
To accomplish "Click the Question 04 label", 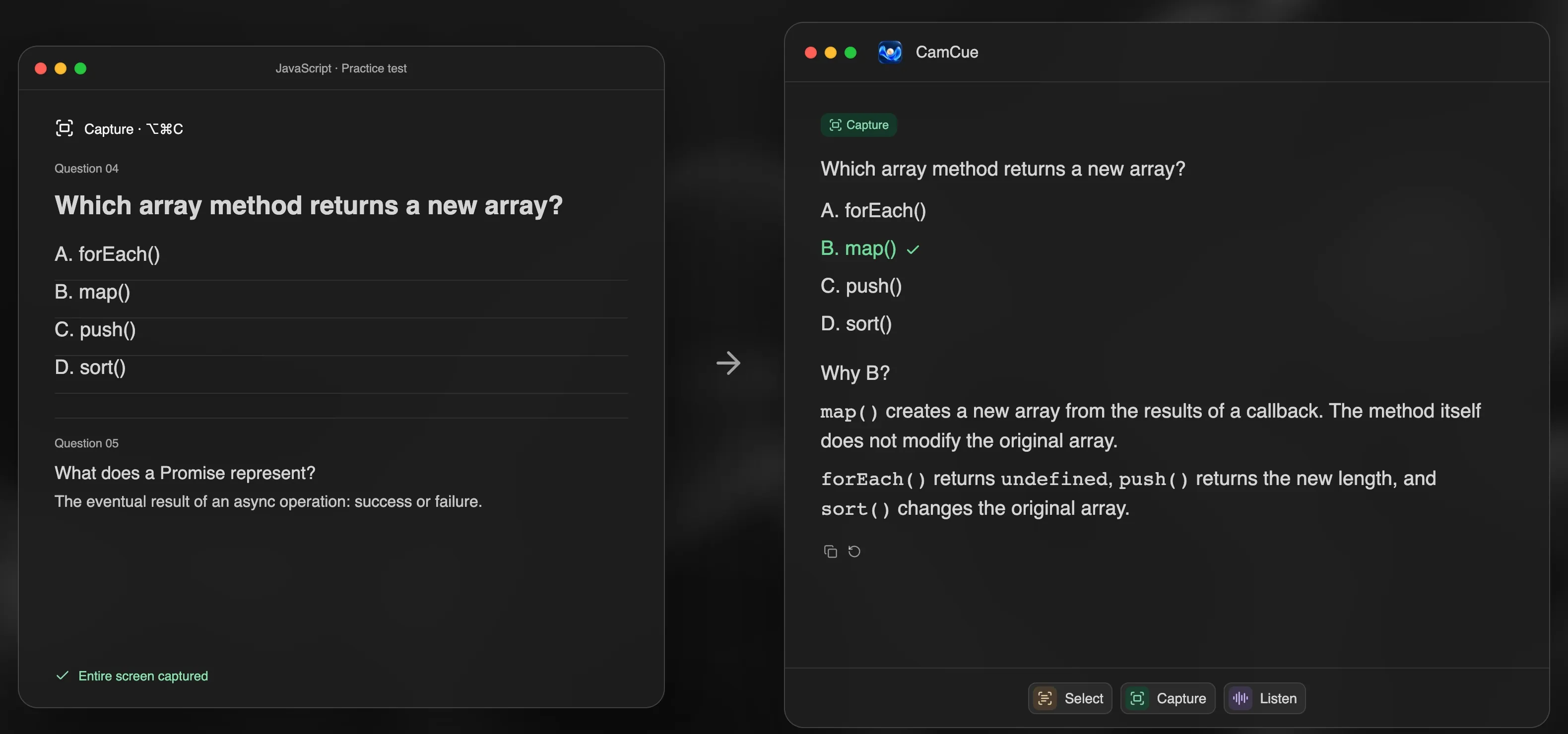I will 86,169.
